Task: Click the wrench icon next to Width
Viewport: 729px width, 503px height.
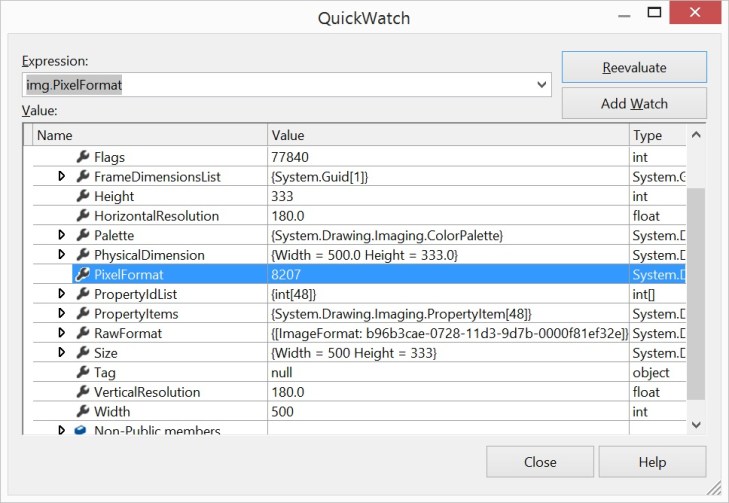Action: [83, 411]
